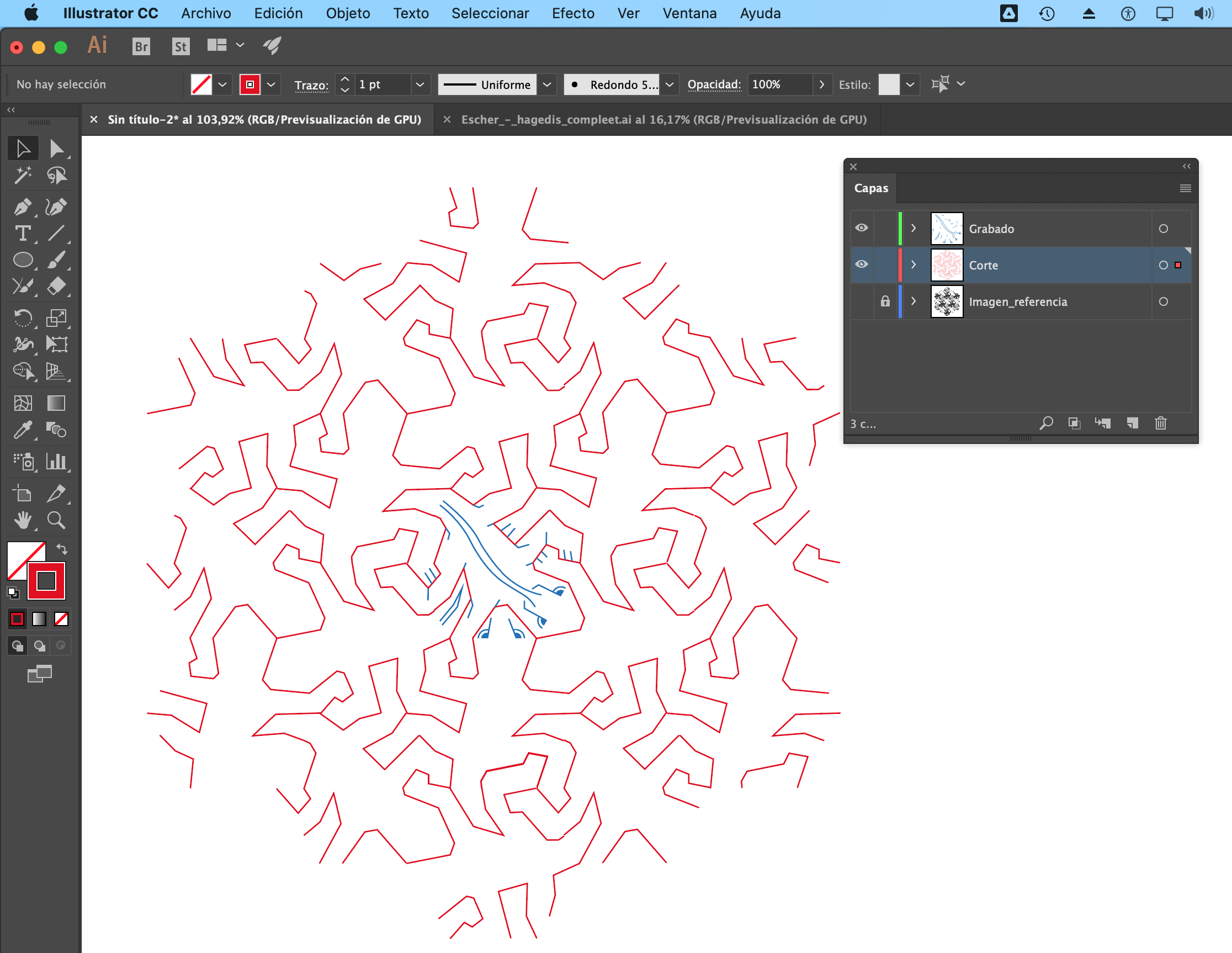
Task: Open the fill color dropdown
Action: tap(222, 84)
